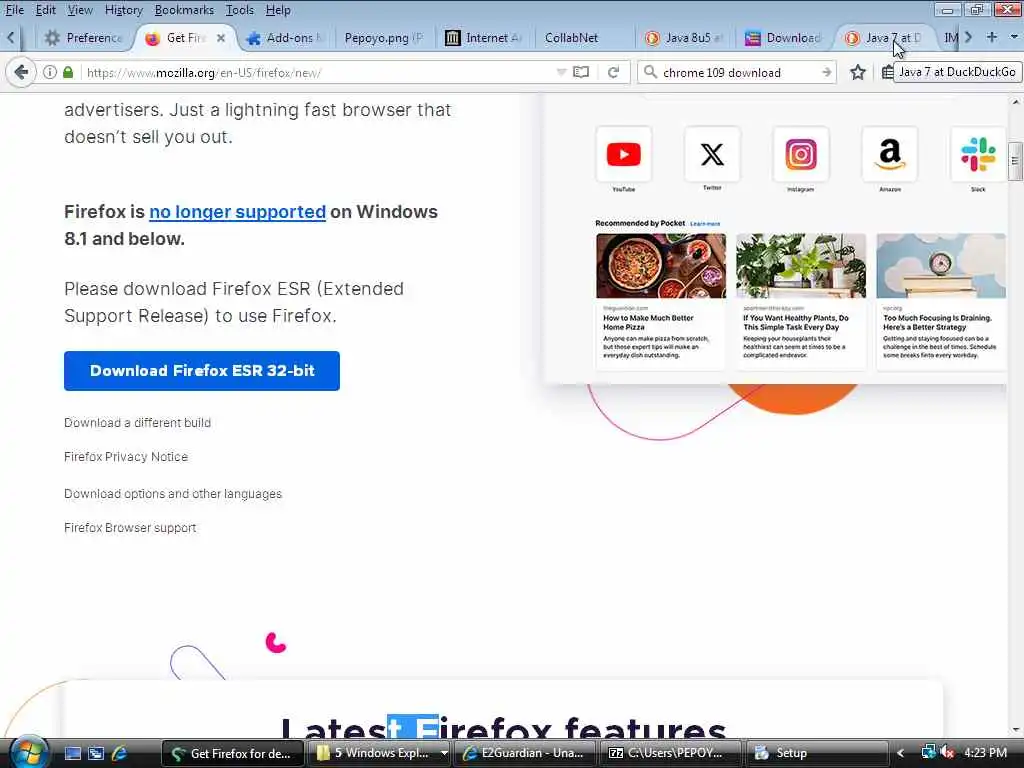The width and height of the screenshot is (1024, 768).
Task: Launch Internet Explorer from quick launch
Action: (119, 753)
